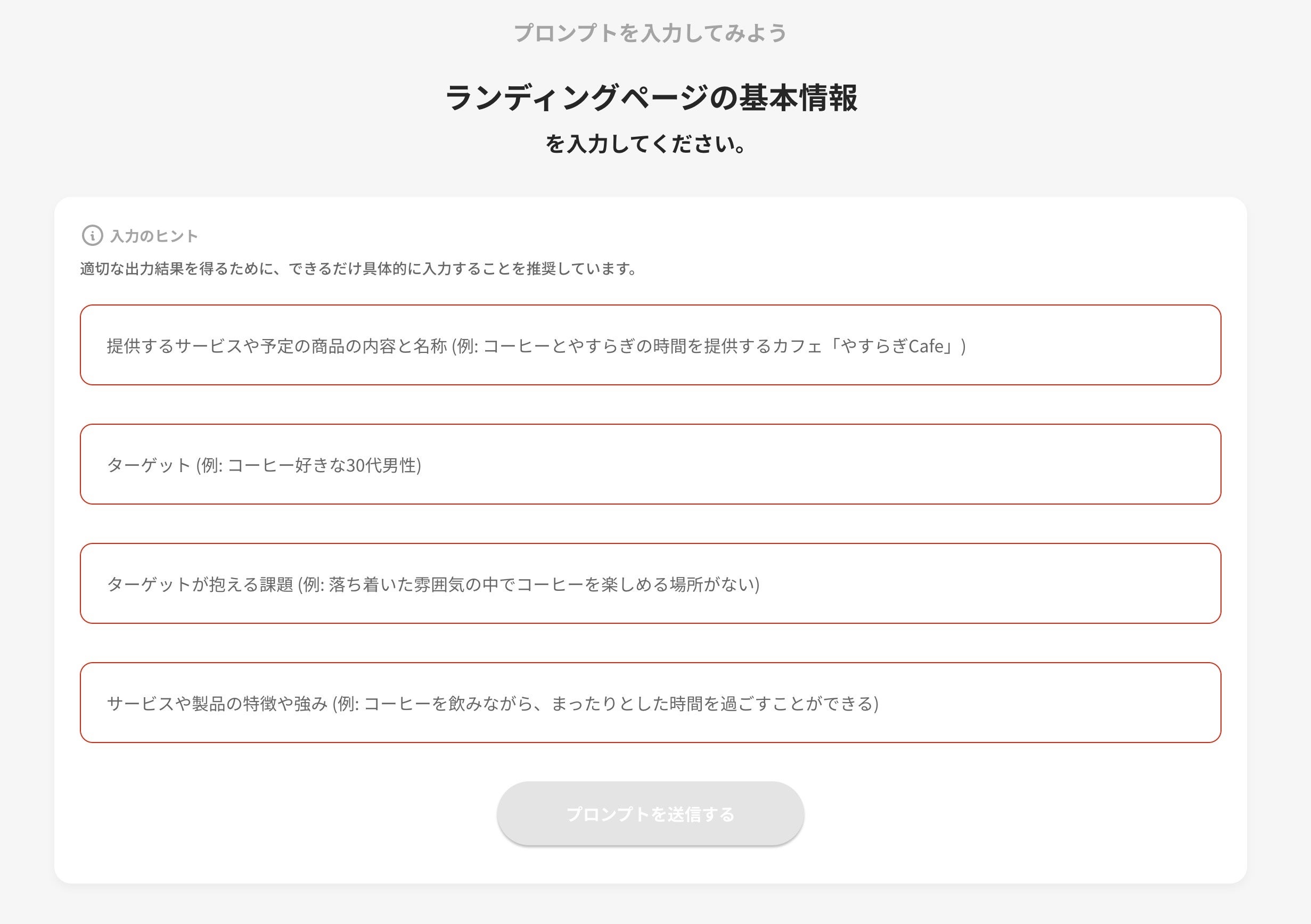Click the field mentioning コーヒー好きな30代男性
The width and height of the screenshot is (1311, 924).
pyautogui.click(x=650, y=465)
